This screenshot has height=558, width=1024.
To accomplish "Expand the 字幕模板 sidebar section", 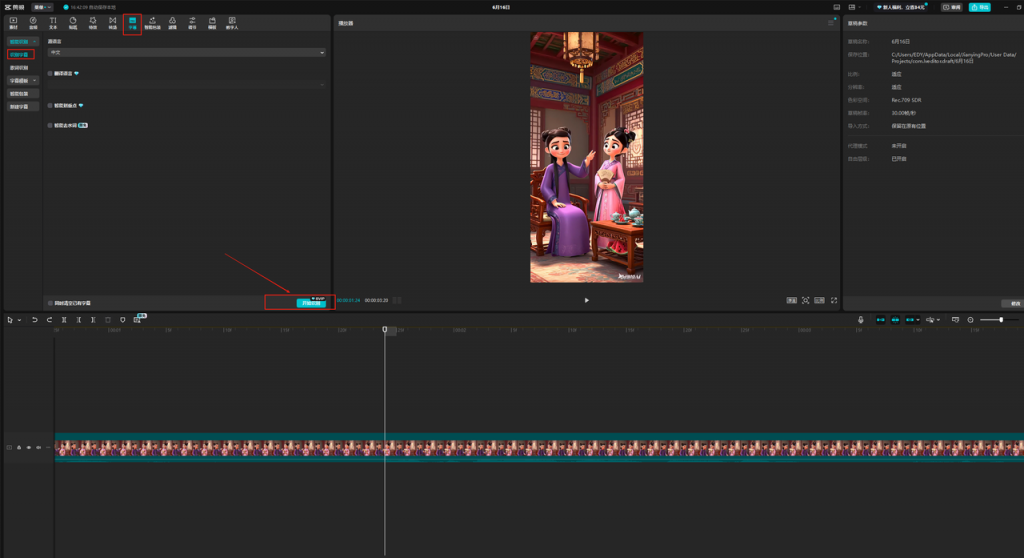I will click(23, 80).
